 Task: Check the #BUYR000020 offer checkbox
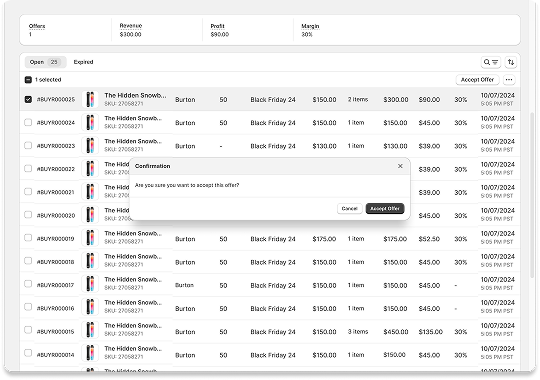pos(28,215)
